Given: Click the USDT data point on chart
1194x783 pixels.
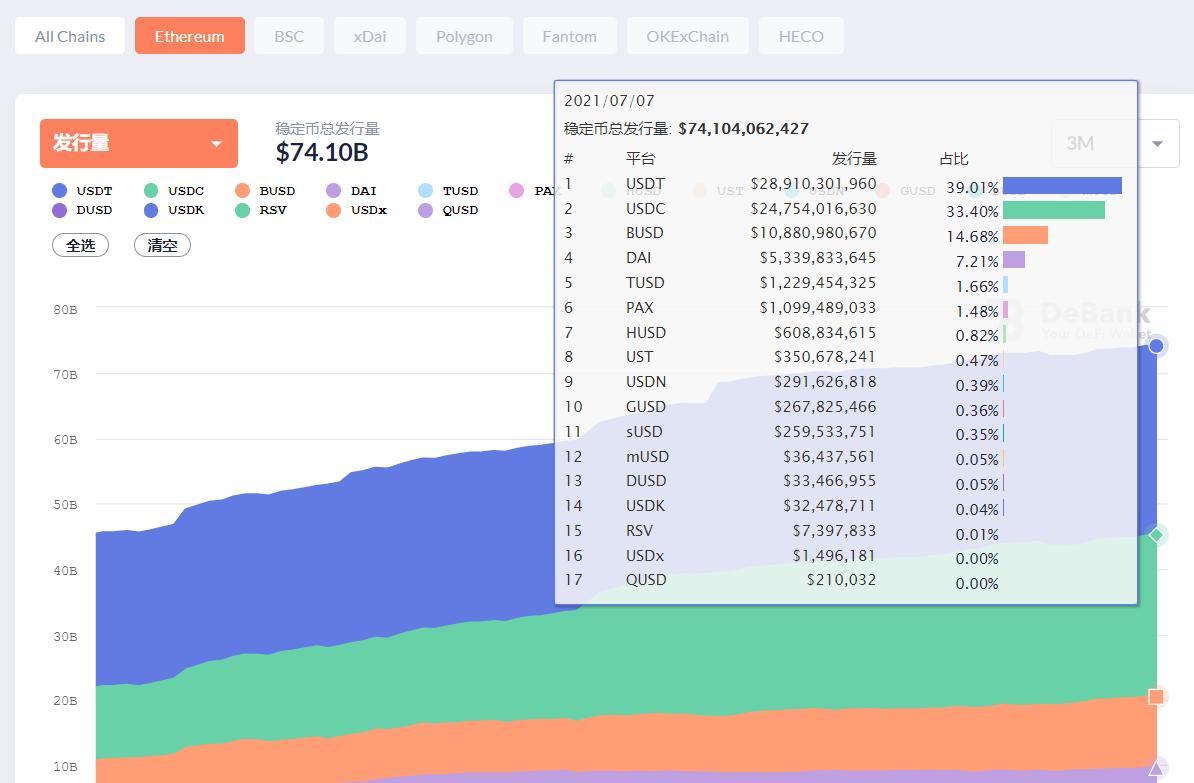Looking at the screenshot, I should 1157,346.
